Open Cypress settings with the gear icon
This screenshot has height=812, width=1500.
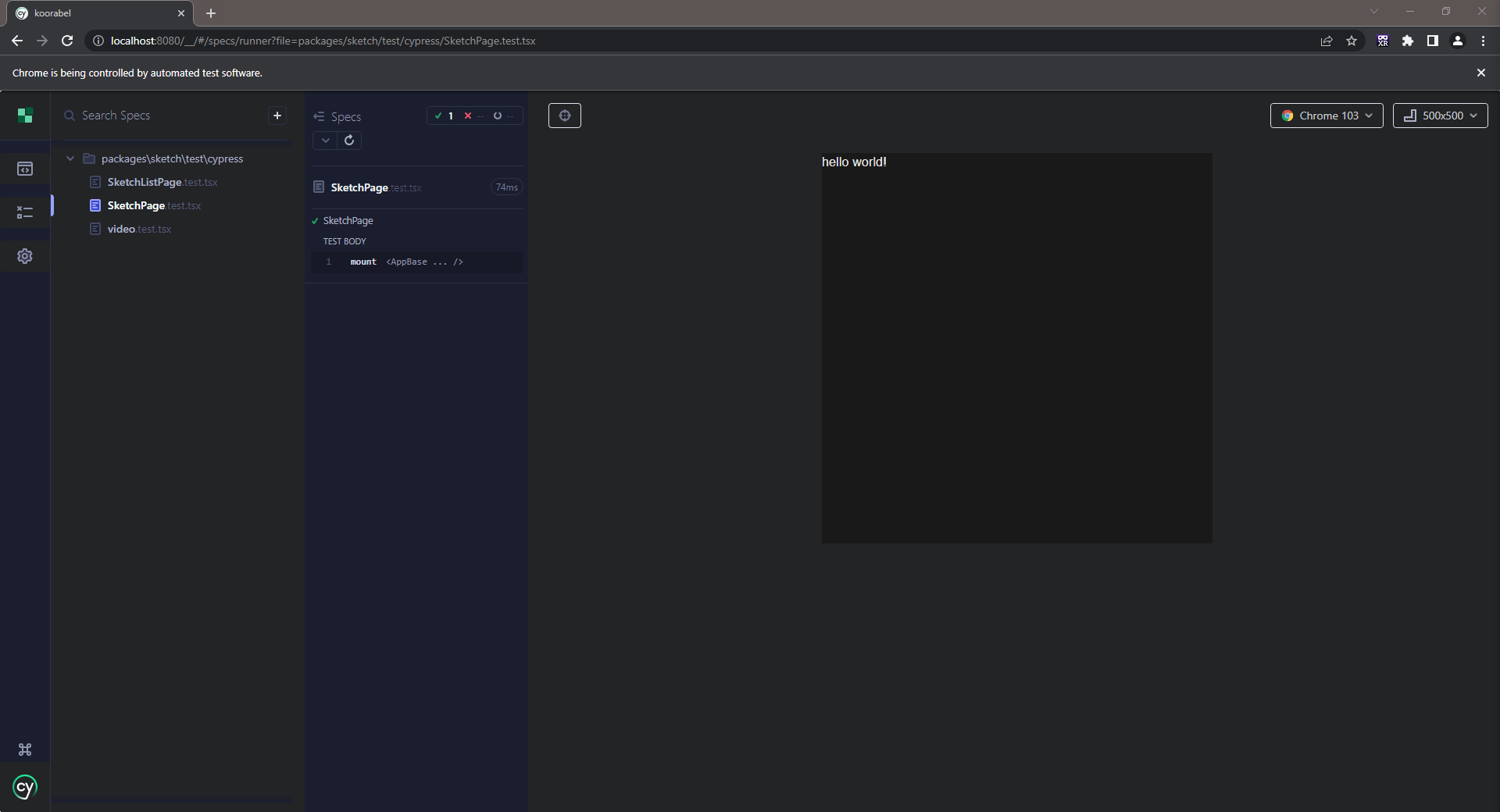25,256
